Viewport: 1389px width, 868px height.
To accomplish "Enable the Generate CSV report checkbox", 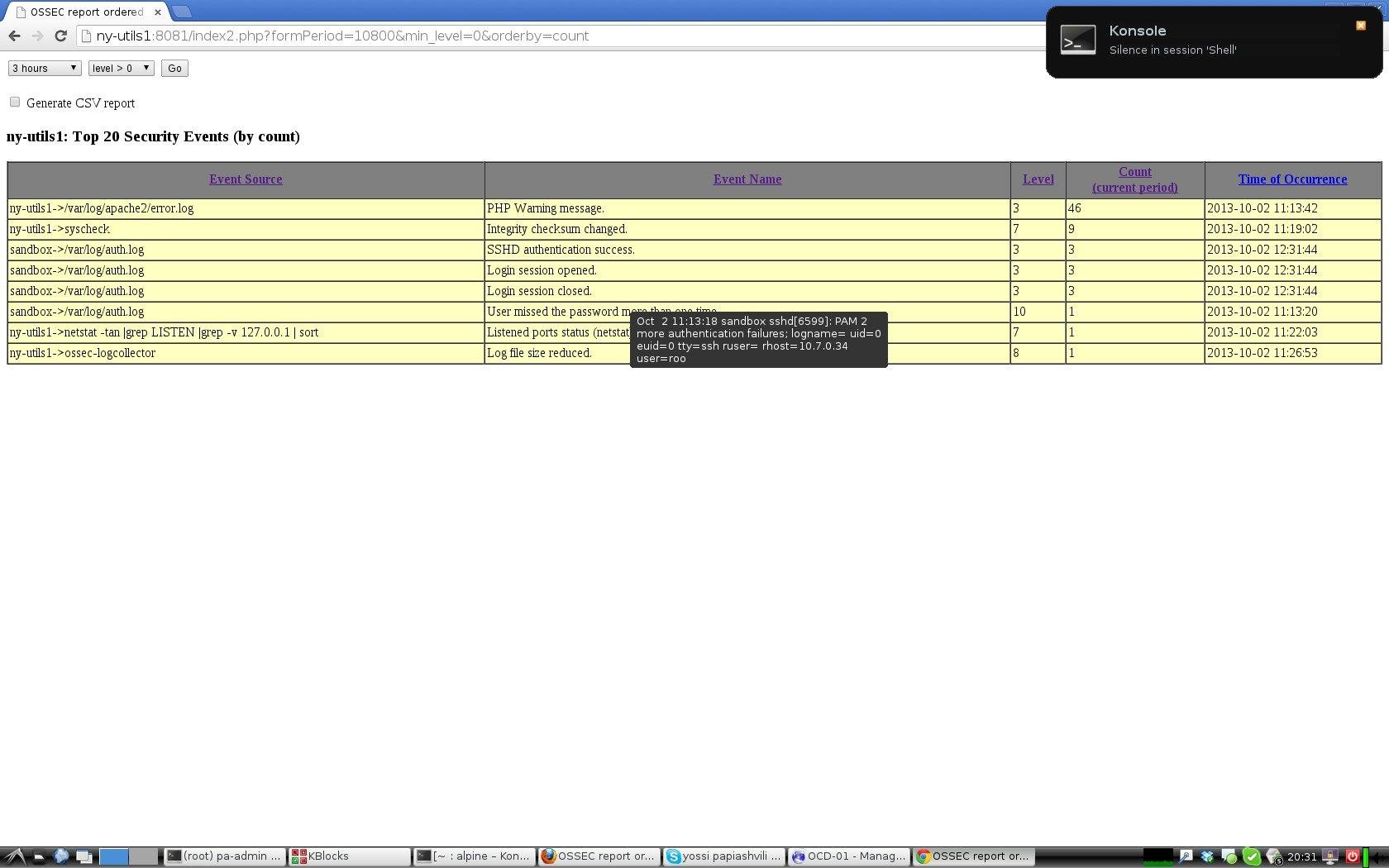I will [15, 101].
